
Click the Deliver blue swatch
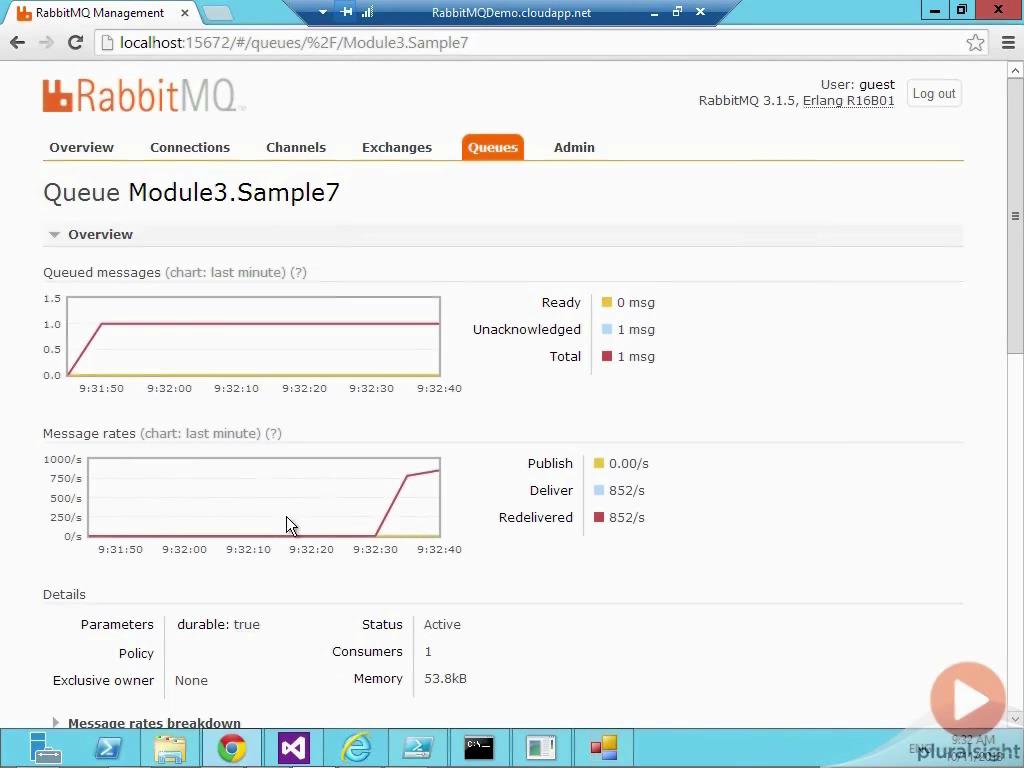coord(599,490)
